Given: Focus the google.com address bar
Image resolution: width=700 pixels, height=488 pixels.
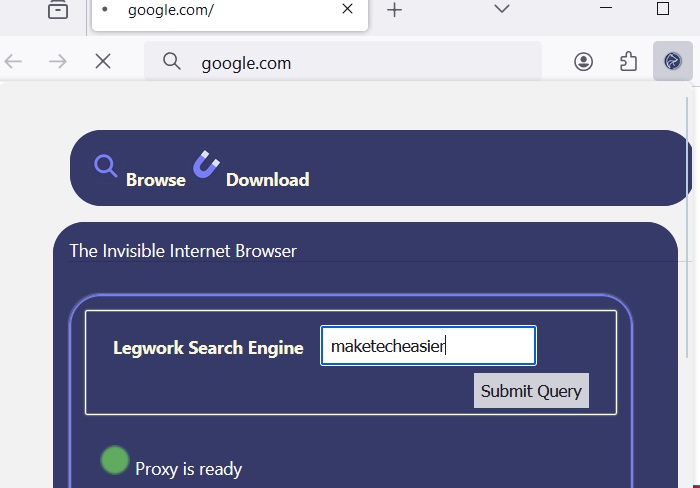Looking at the screenshot, I should coord(342,61).
